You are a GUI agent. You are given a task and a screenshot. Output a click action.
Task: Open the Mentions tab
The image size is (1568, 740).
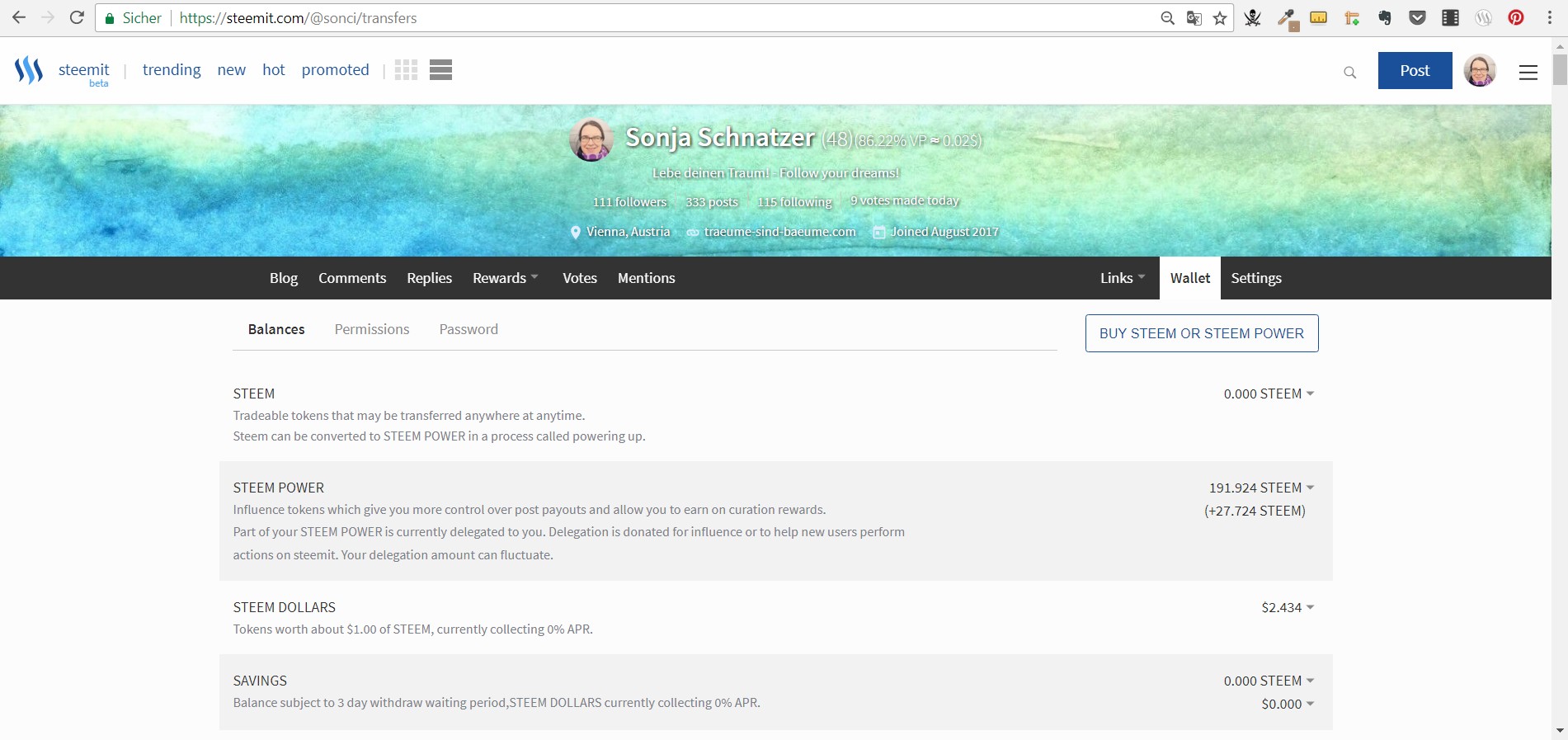click(647, 278)
